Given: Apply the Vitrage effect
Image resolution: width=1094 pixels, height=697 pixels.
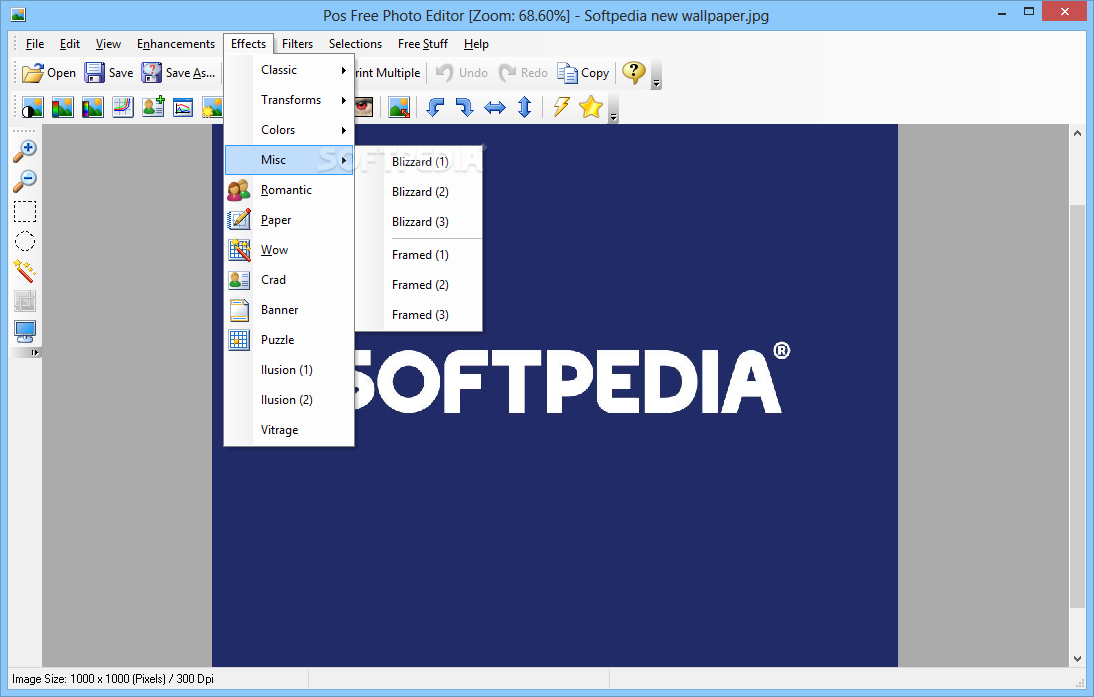Looking at the screenshot, I should [289, 430].
